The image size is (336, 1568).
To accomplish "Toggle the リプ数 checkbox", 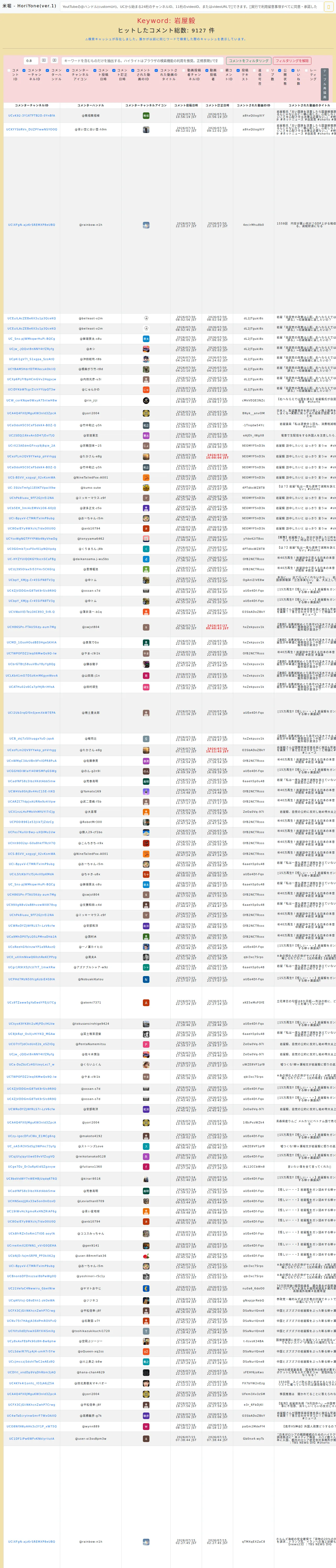I will tap(268, 71).
